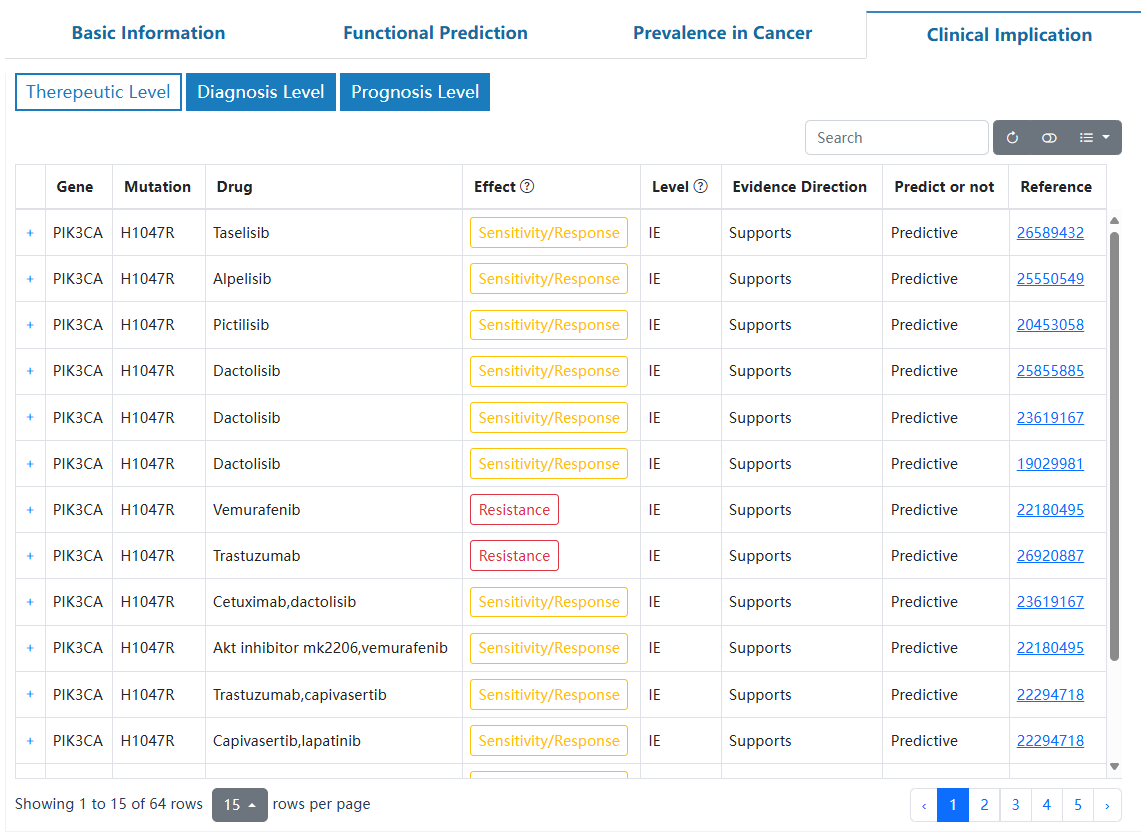Open the columns list dropdown

coord(1094,138)
